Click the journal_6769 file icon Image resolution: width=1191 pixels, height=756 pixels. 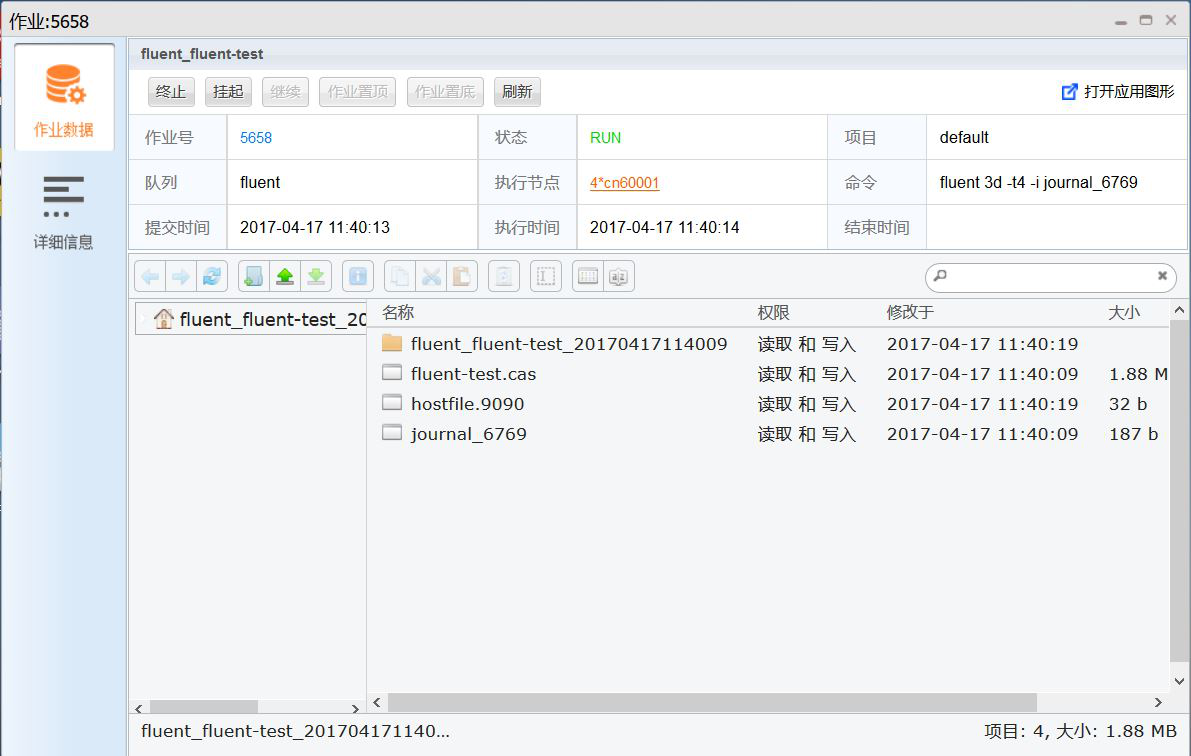click(x=392, y=432)
